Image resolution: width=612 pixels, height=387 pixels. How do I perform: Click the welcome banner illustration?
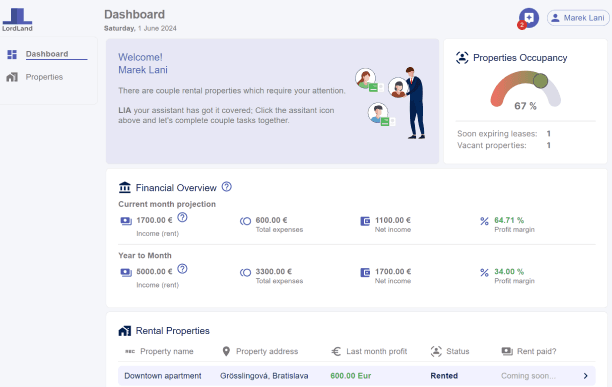tap(391, 103)
